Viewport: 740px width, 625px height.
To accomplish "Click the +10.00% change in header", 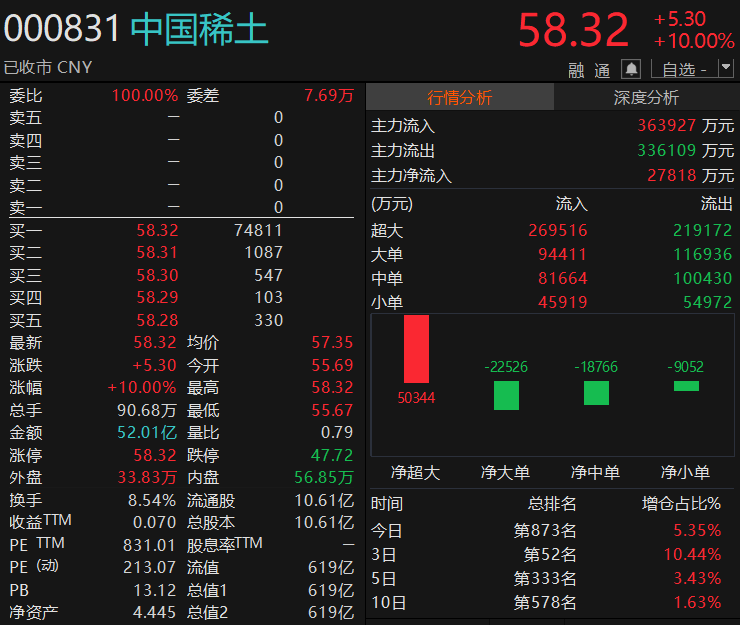I will click(x=694, y=41).
